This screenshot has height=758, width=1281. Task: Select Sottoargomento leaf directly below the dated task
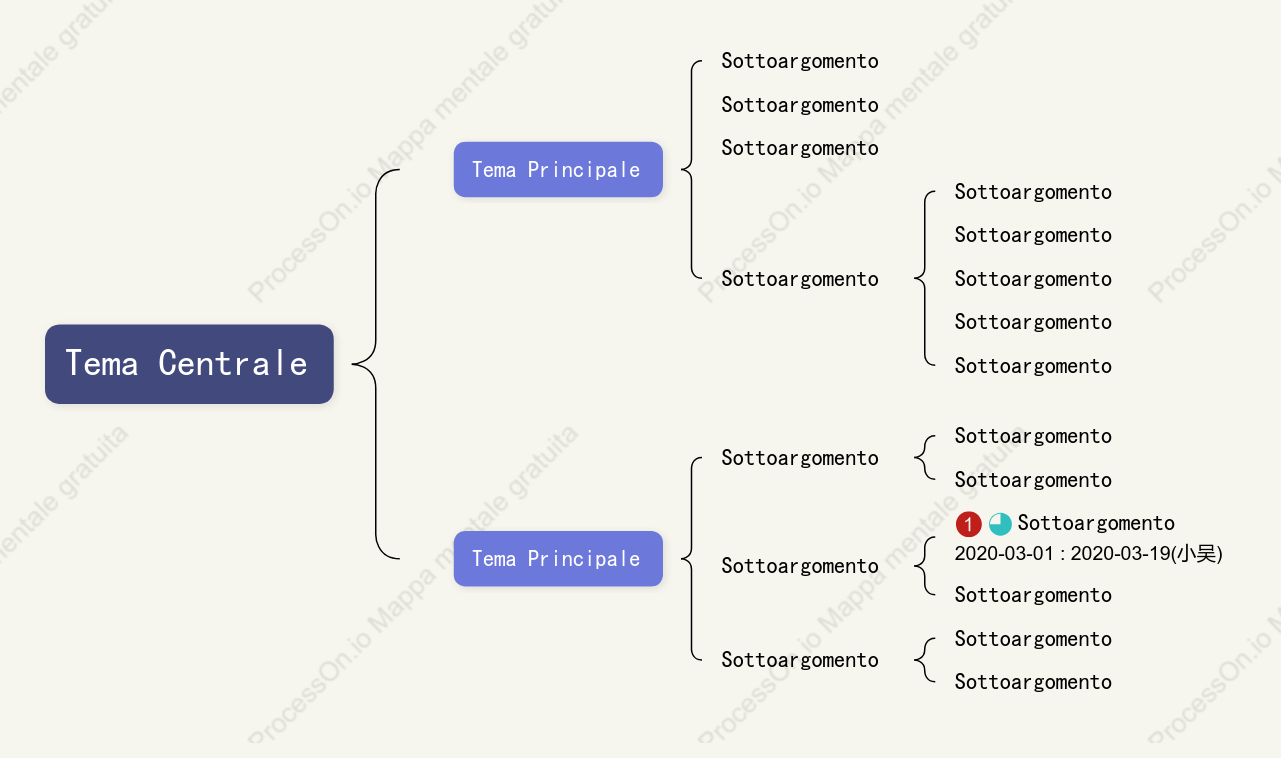tap(1033, 595)
